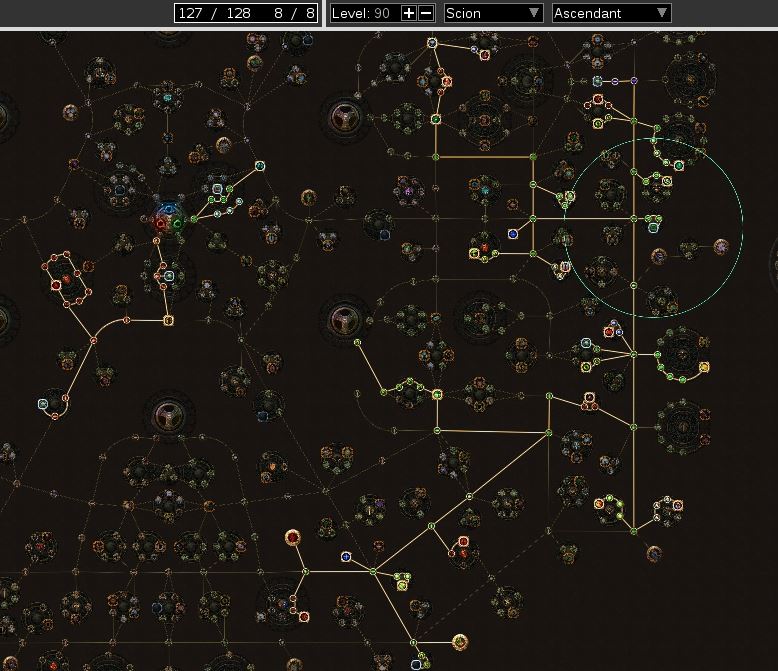Click the blue jewel socket left of teal radius ring
Viewport: 778px width, 671px height.
tap(513, 234)
